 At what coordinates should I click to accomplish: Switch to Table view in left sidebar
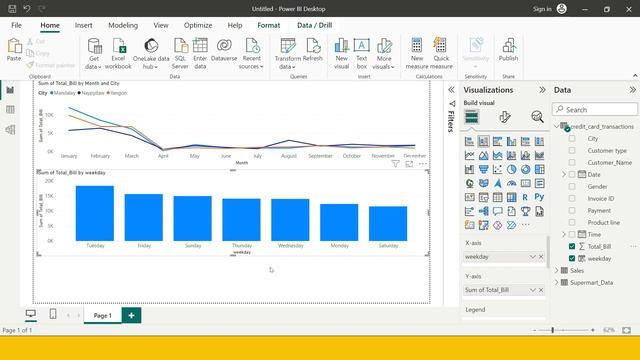tap(10, 109)
